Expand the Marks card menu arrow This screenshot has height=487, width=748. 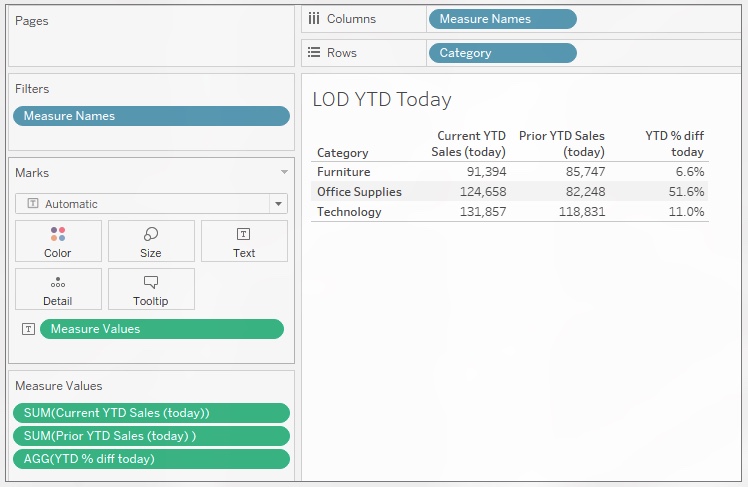coord(284,173)
